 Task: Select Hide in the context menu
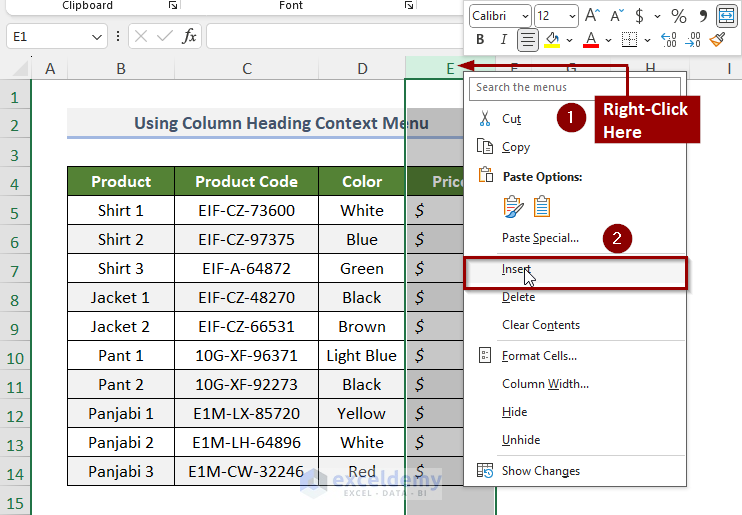[514, 412]
